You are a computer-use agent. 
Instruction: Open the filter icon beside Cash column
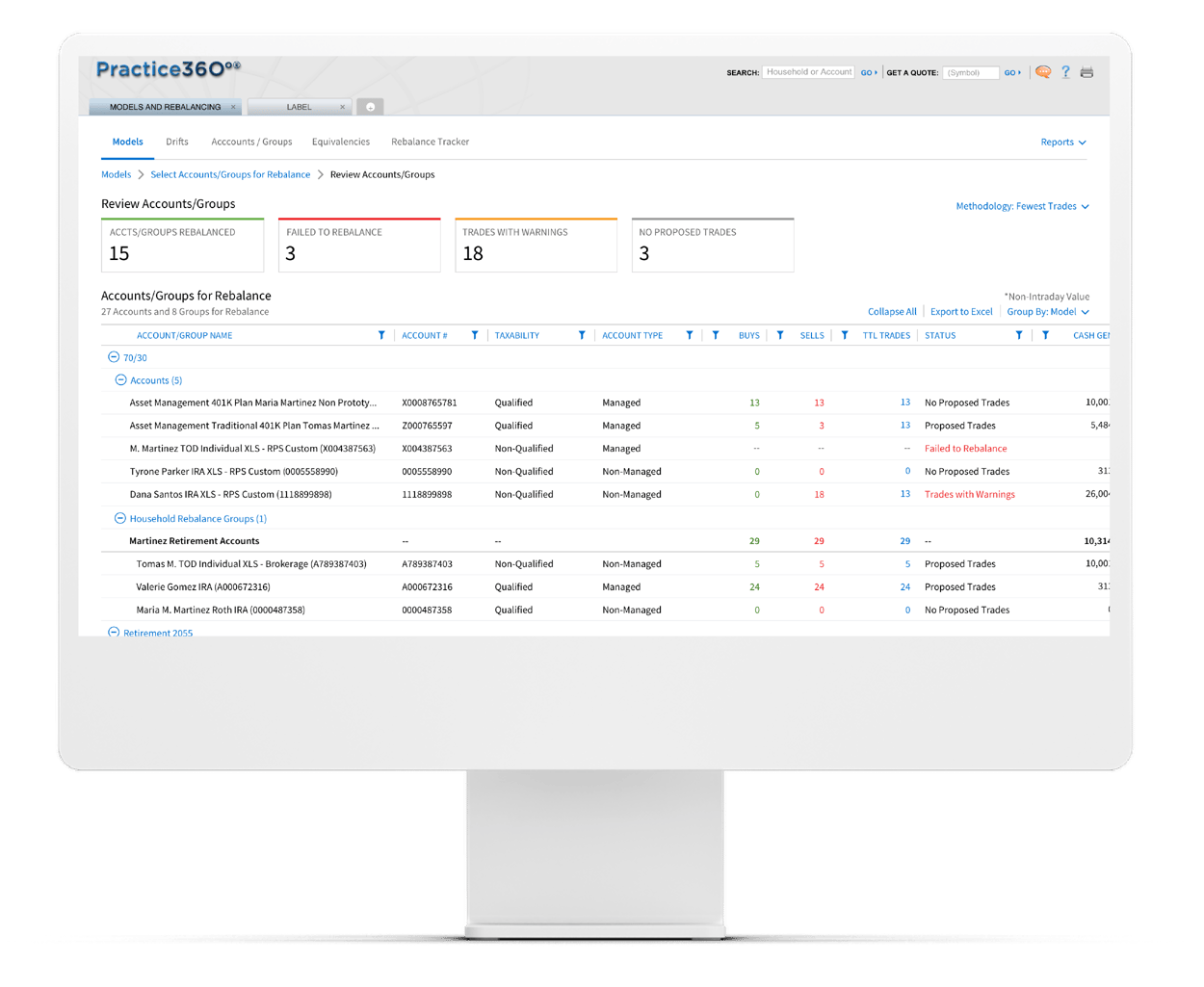[1046, 335]
